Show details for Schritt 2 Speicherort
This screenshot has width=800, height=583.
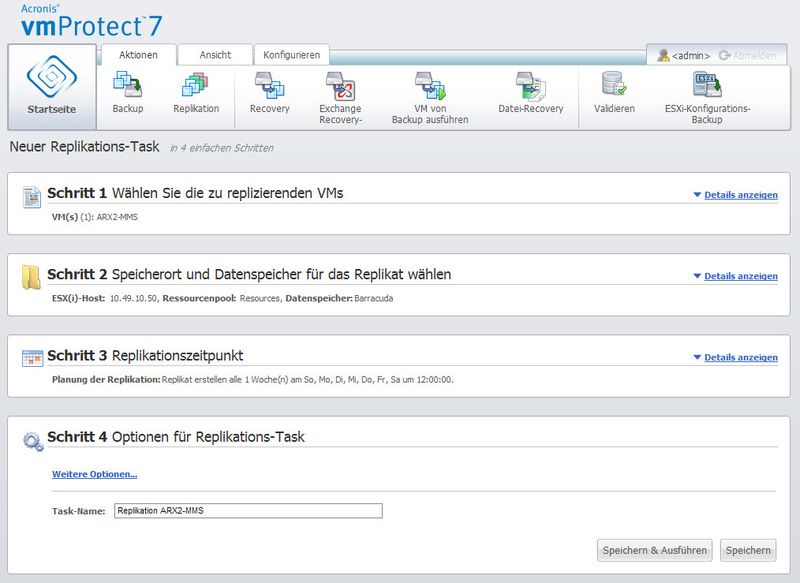pyautogui.click(x=743, y=275)
